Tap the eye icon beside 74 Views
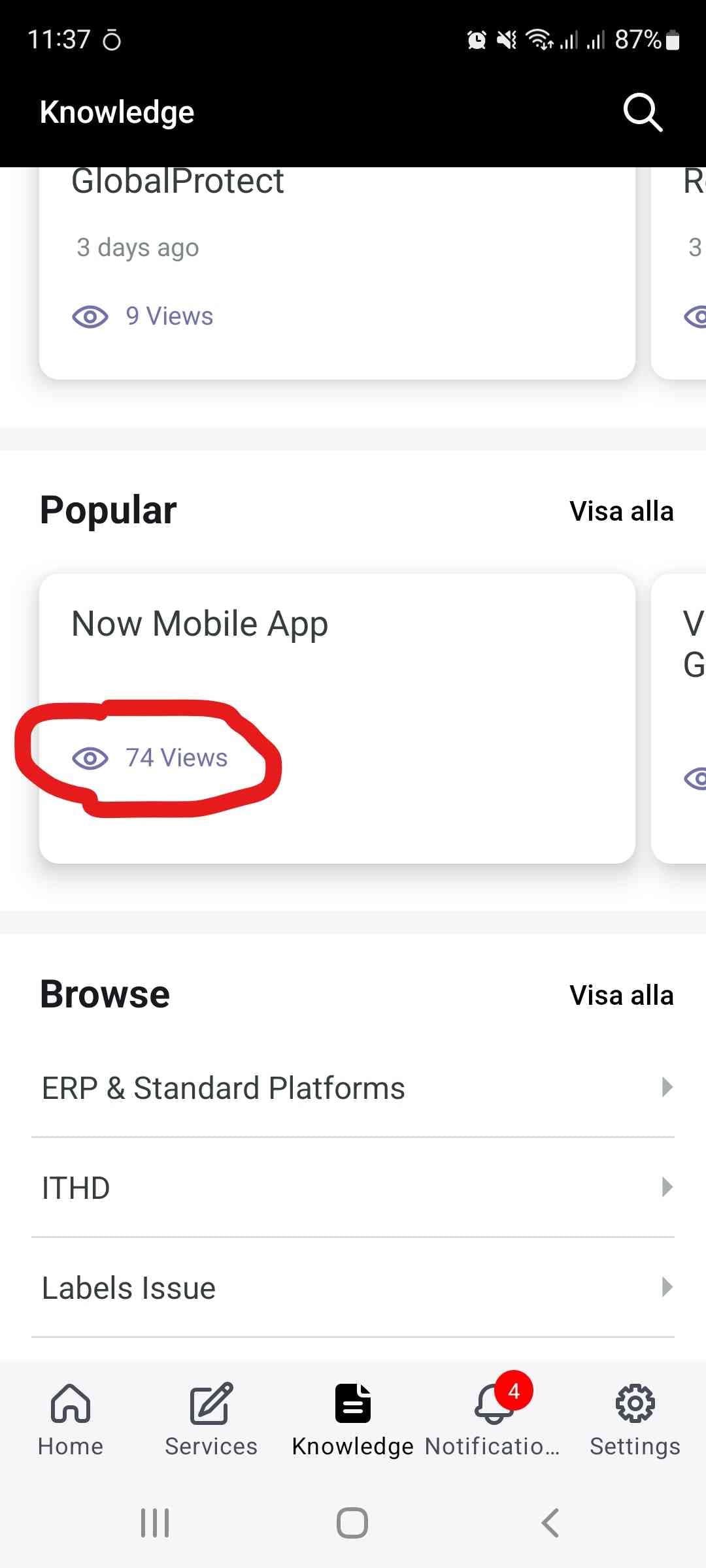Screen dimensions: 706x1568 coord(90,759)
